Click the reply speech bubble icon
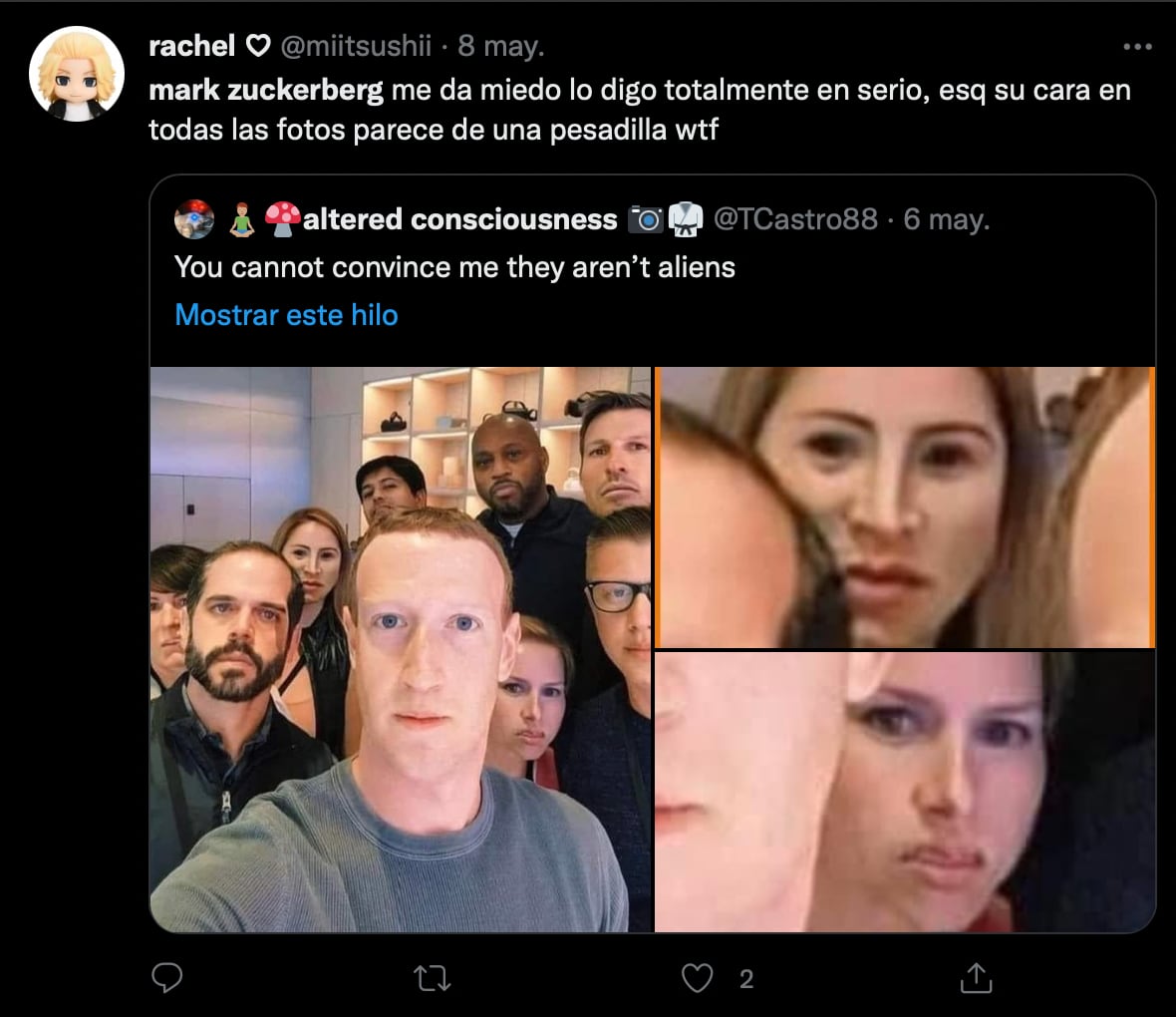Image resolution: width=1176 pixels, height=1017 pixels. click(x=166, y=978)
